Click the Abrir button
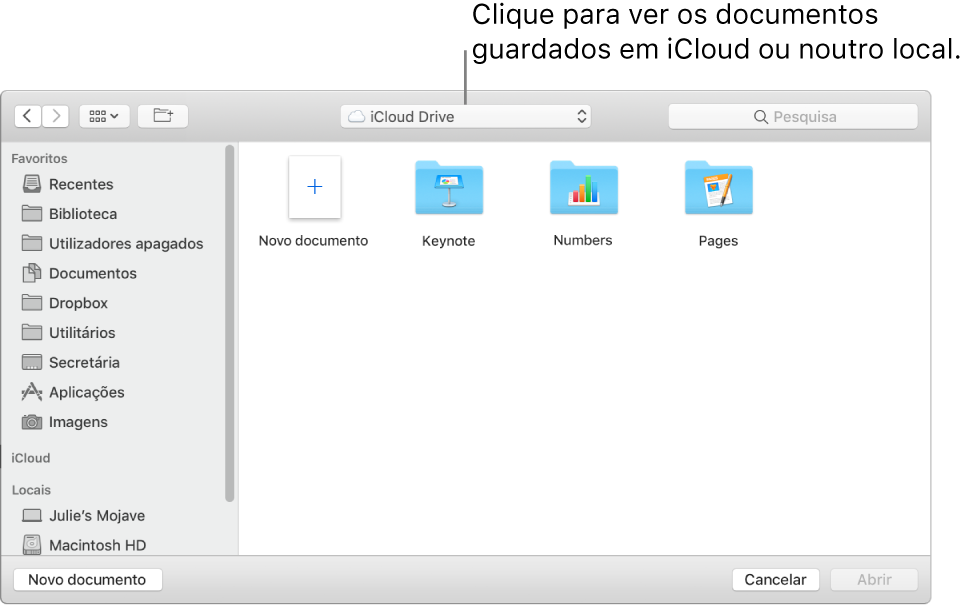The width and height of the screenshot is (966, 606). pyautogui.click(x=874, y=580)
